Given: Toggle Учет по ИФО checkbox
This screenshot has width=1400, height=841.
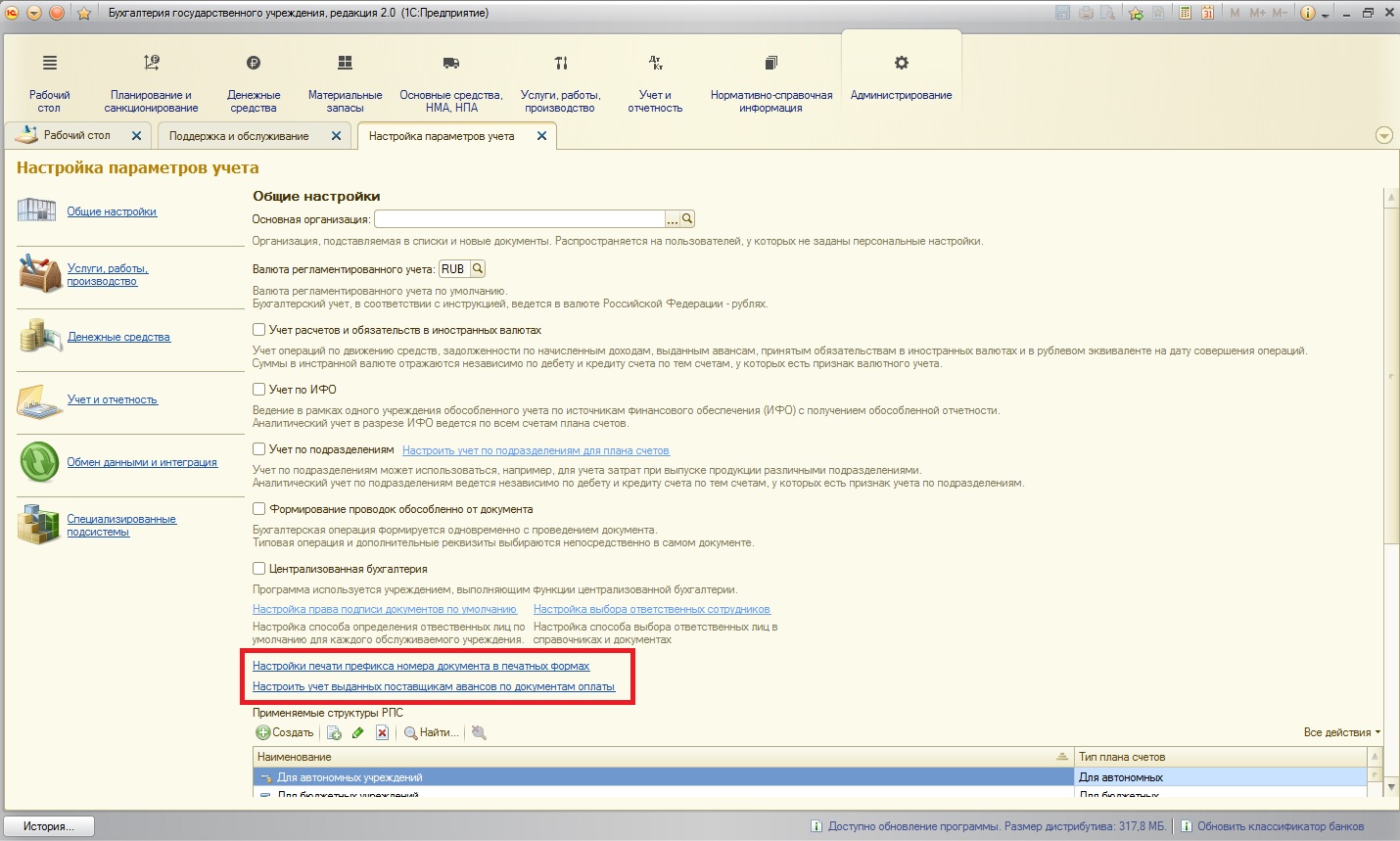Looking at the screenshot, I should [x=259, y=389].
